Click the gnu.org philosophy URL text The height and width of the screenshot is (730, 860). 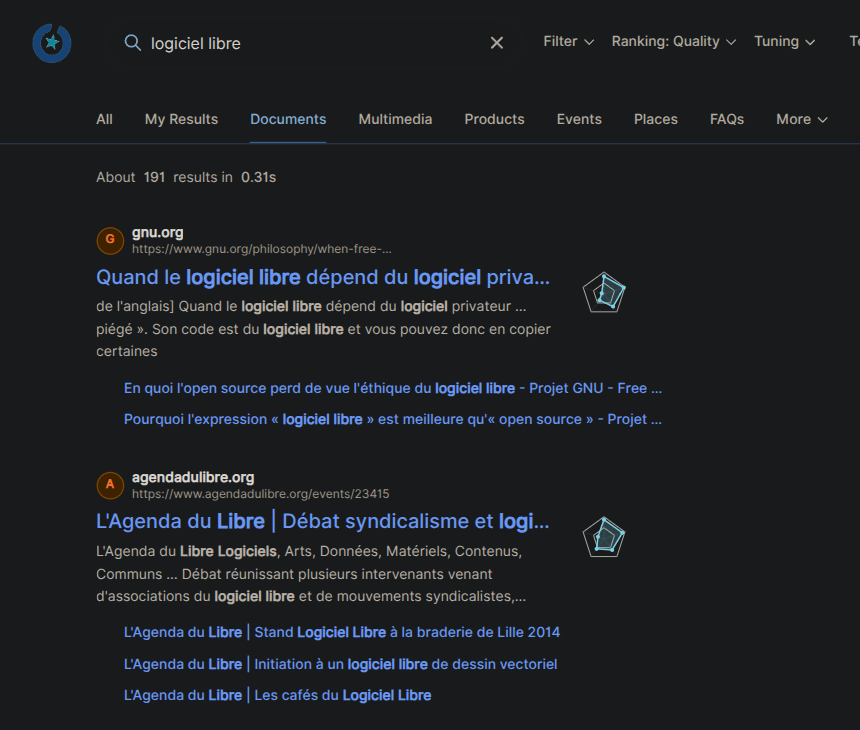point(262,249)
